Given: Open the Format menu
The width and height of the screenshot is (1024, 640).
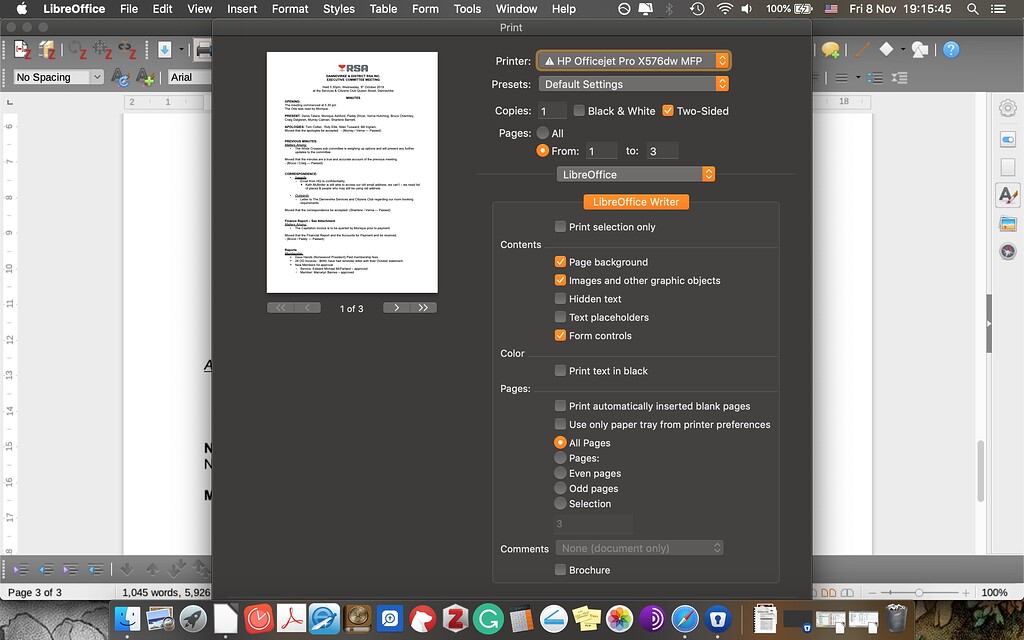Looking at the screenshot, I should tap(290, 9).
